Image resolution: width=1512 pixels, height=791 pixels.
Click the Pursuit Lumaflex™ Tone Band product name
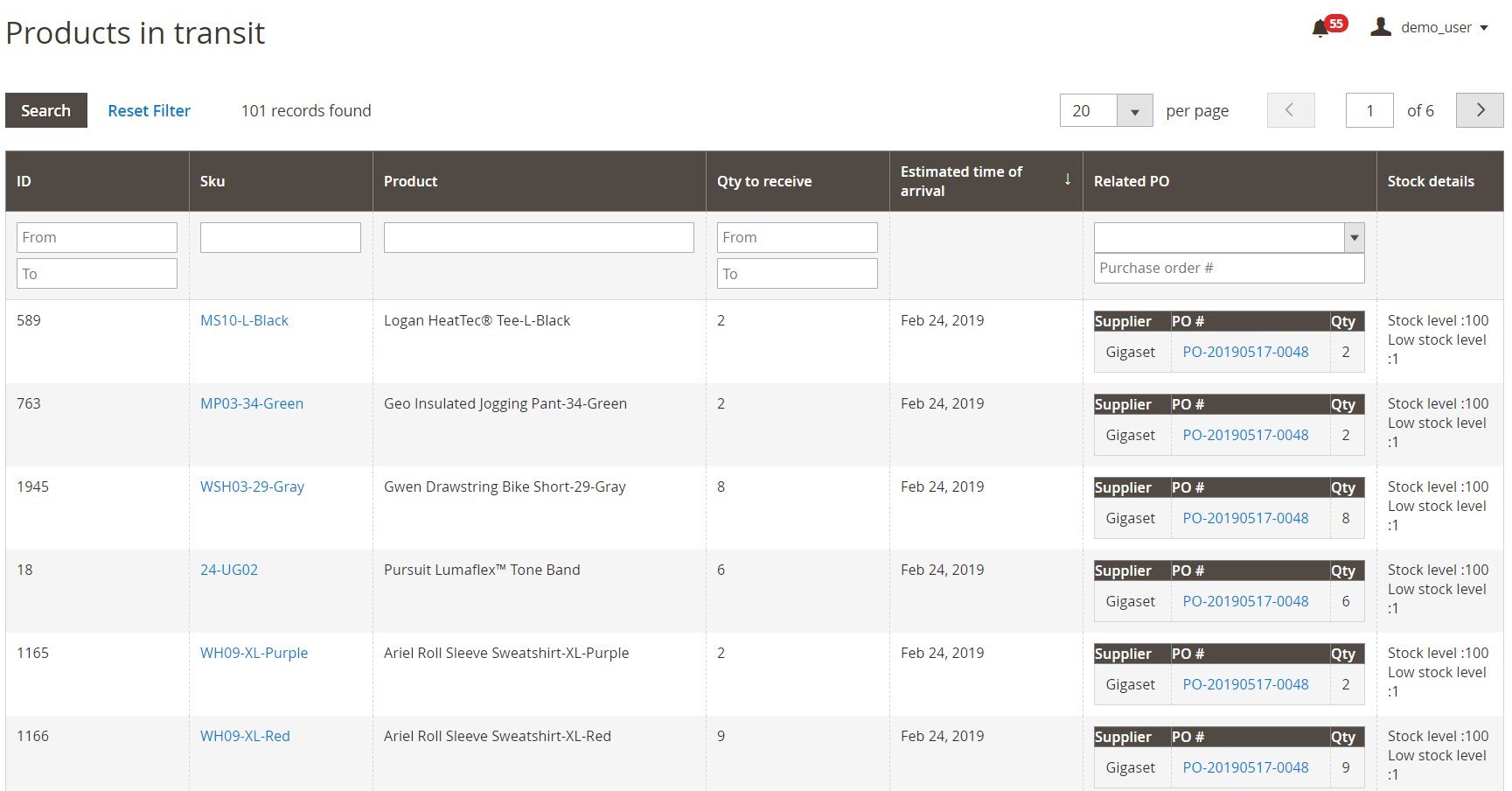point(482,570)
